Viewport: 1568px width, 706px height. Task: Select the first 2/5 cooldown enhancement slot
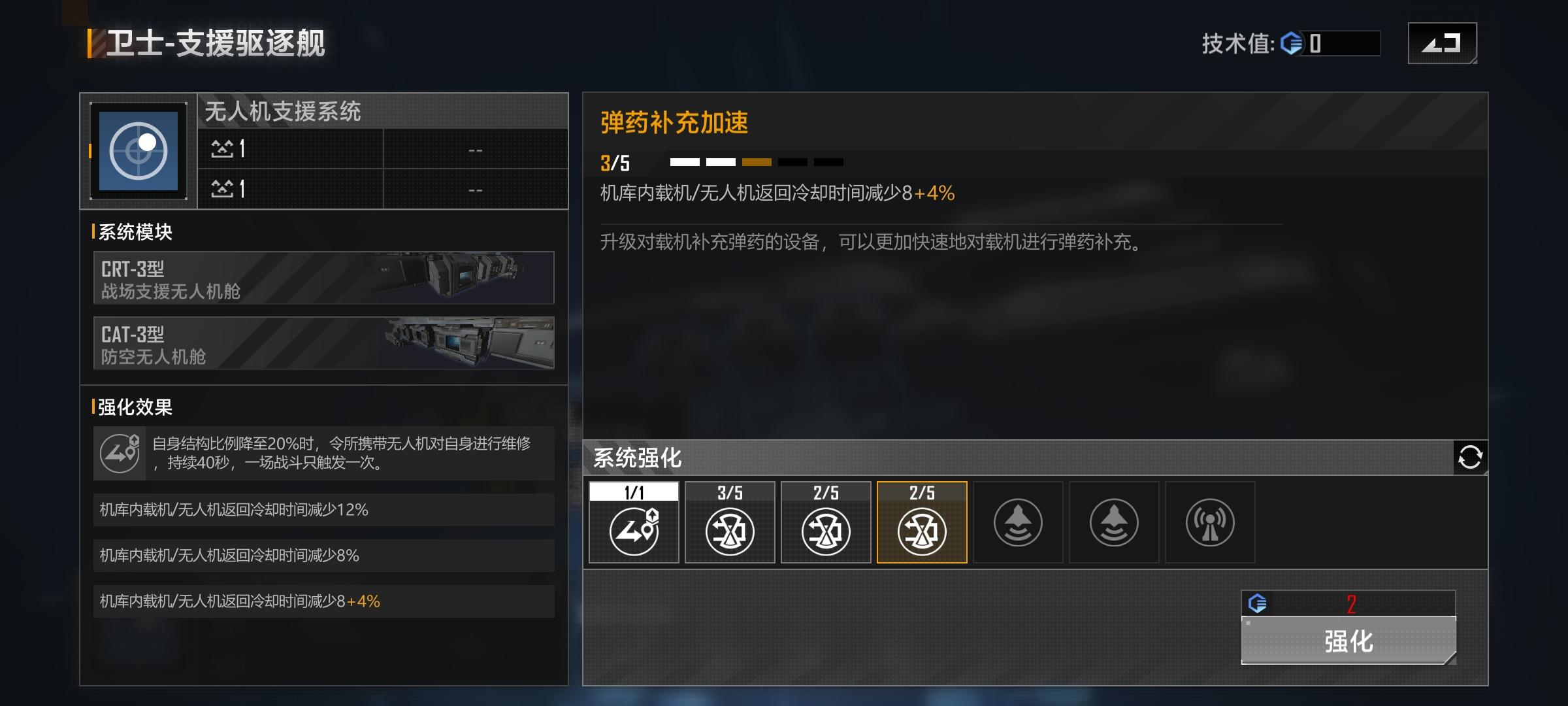point(826,522)
